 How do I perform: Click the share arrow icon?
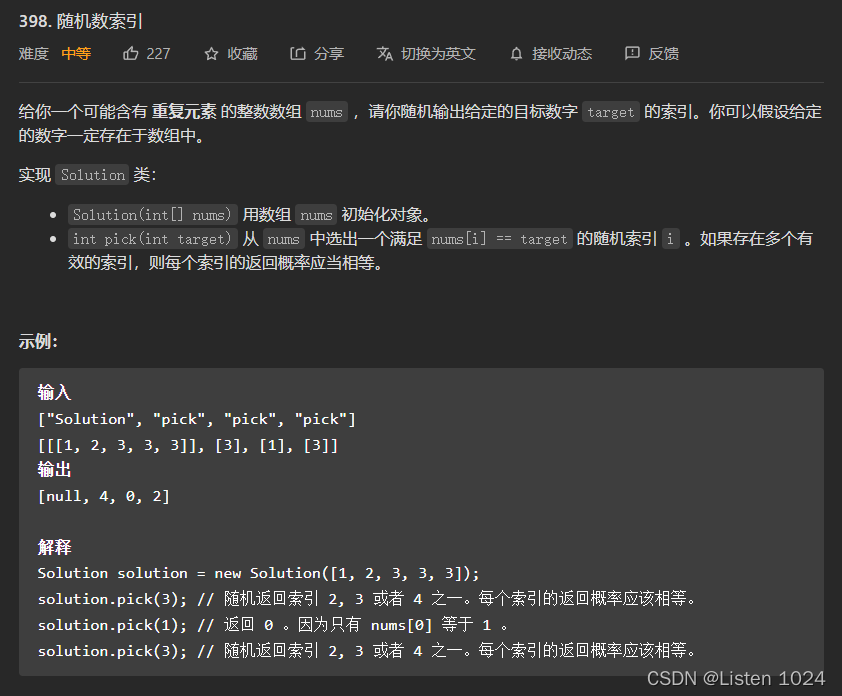(x=298, y=53)
